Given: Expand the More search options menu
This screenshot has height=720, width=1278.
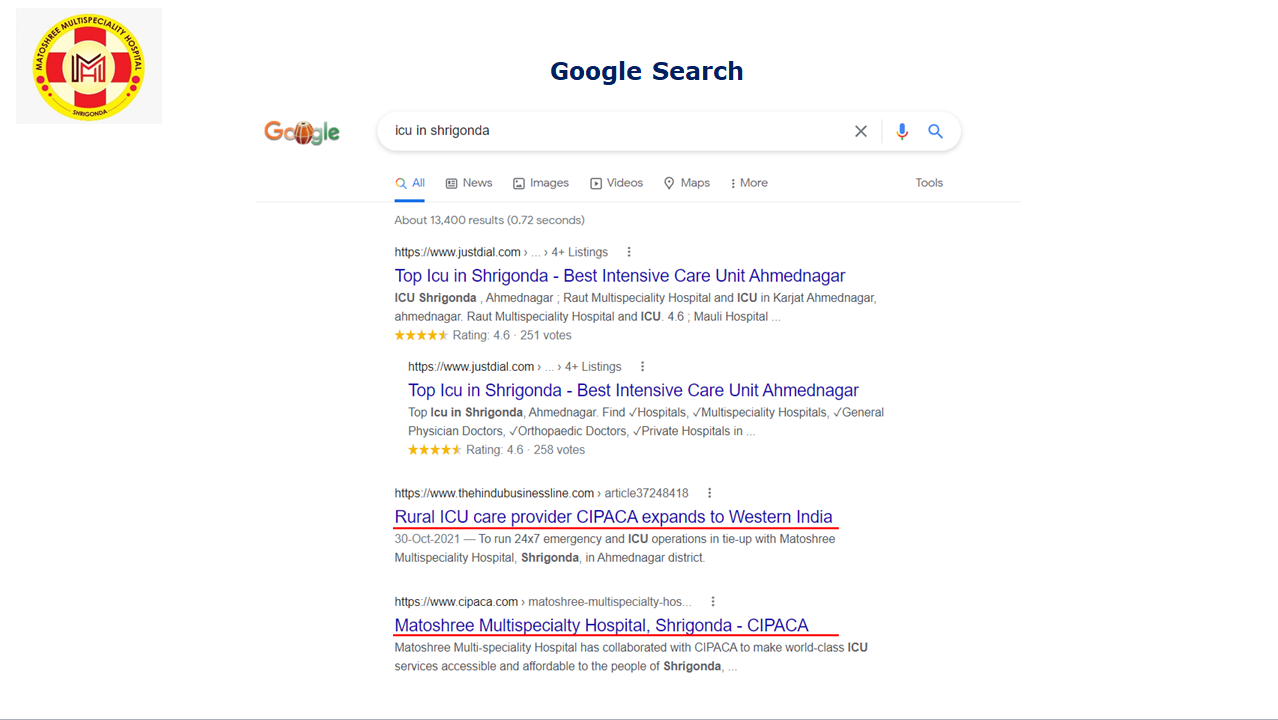Looking at the screenshot, I should pos(748,183).
